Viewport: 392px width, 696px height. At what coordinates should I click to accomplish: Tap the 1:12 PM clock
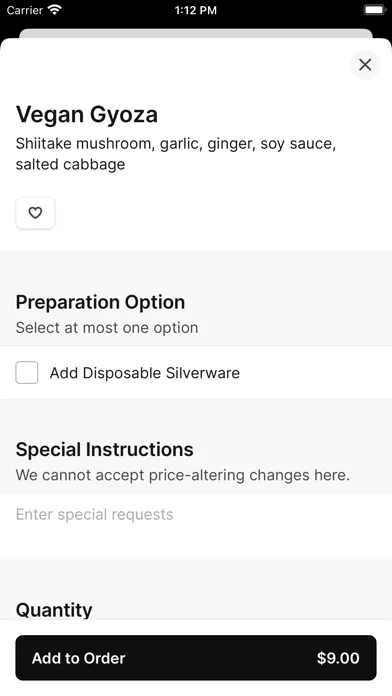tap(196, 10)
